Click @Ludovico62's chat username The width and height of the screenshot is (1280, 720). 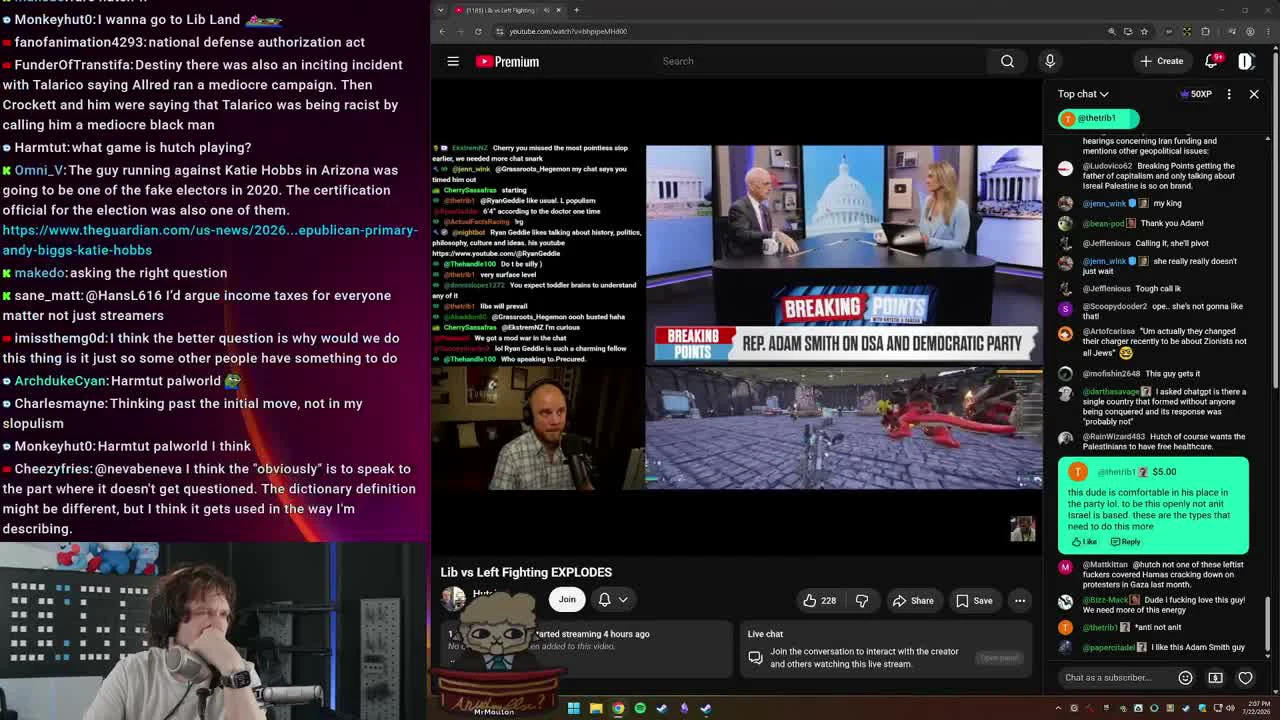click(x=1107, y=166)
